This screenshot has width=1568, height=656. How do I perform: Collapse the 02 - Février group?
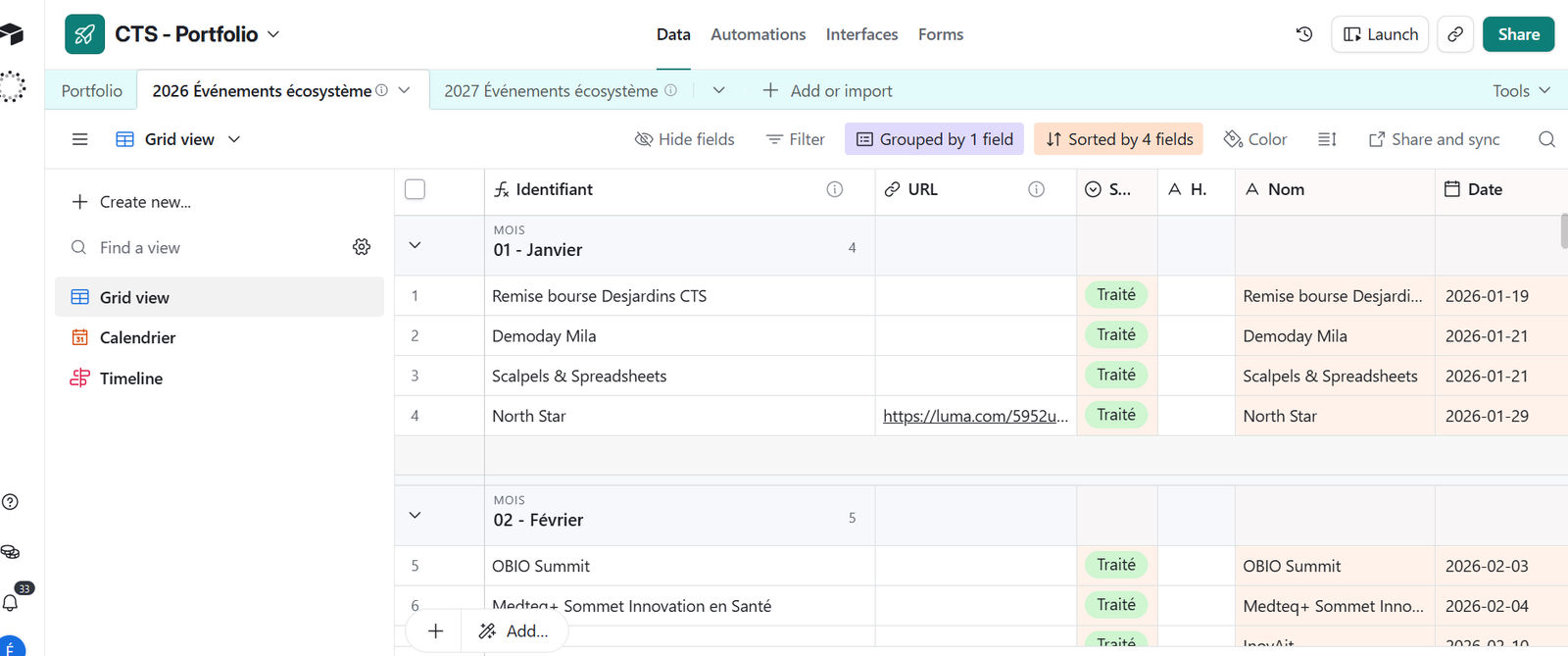tap(415, 515)
